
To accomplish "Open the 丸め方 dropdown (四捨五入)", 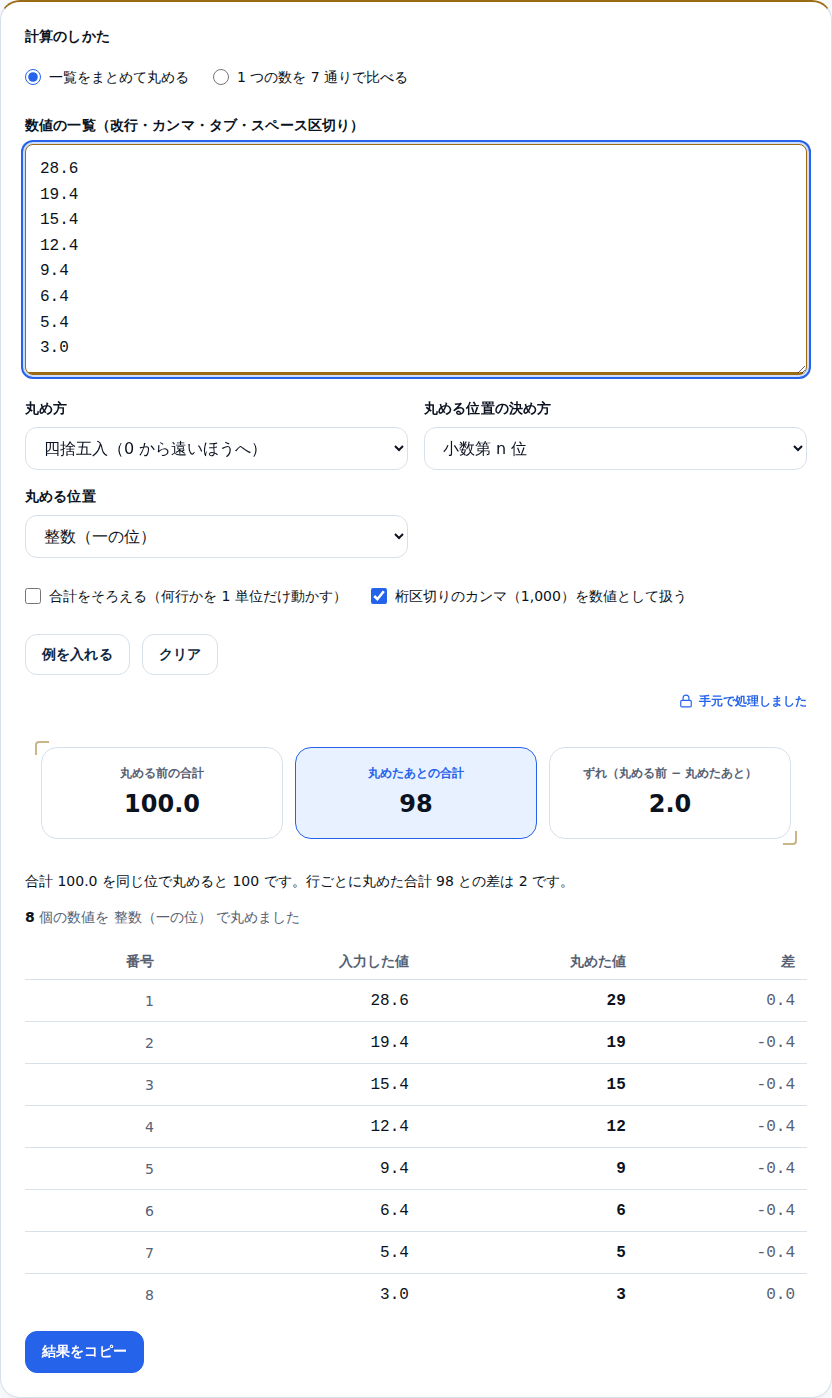I will [x=216, y=449].
